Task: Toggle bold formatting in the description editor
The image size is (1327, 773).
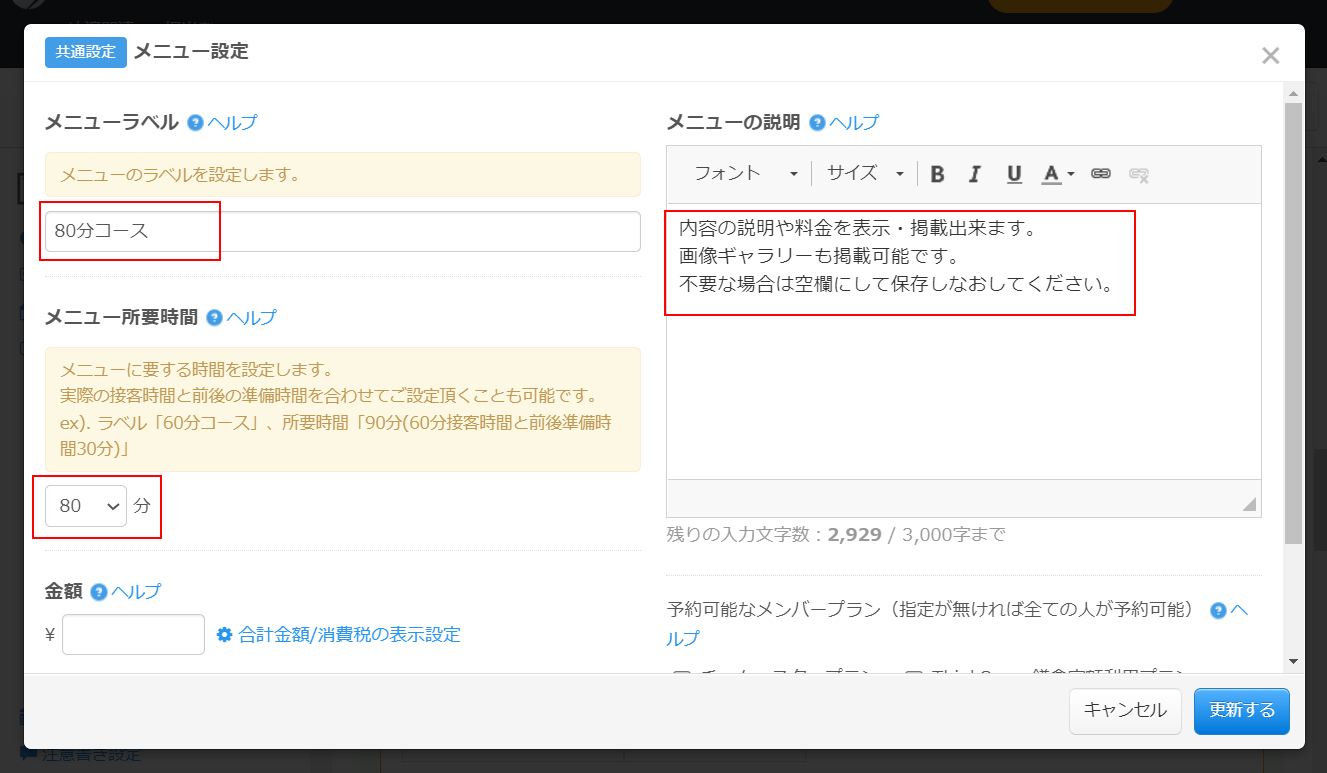Action: [x=937, y=174]
